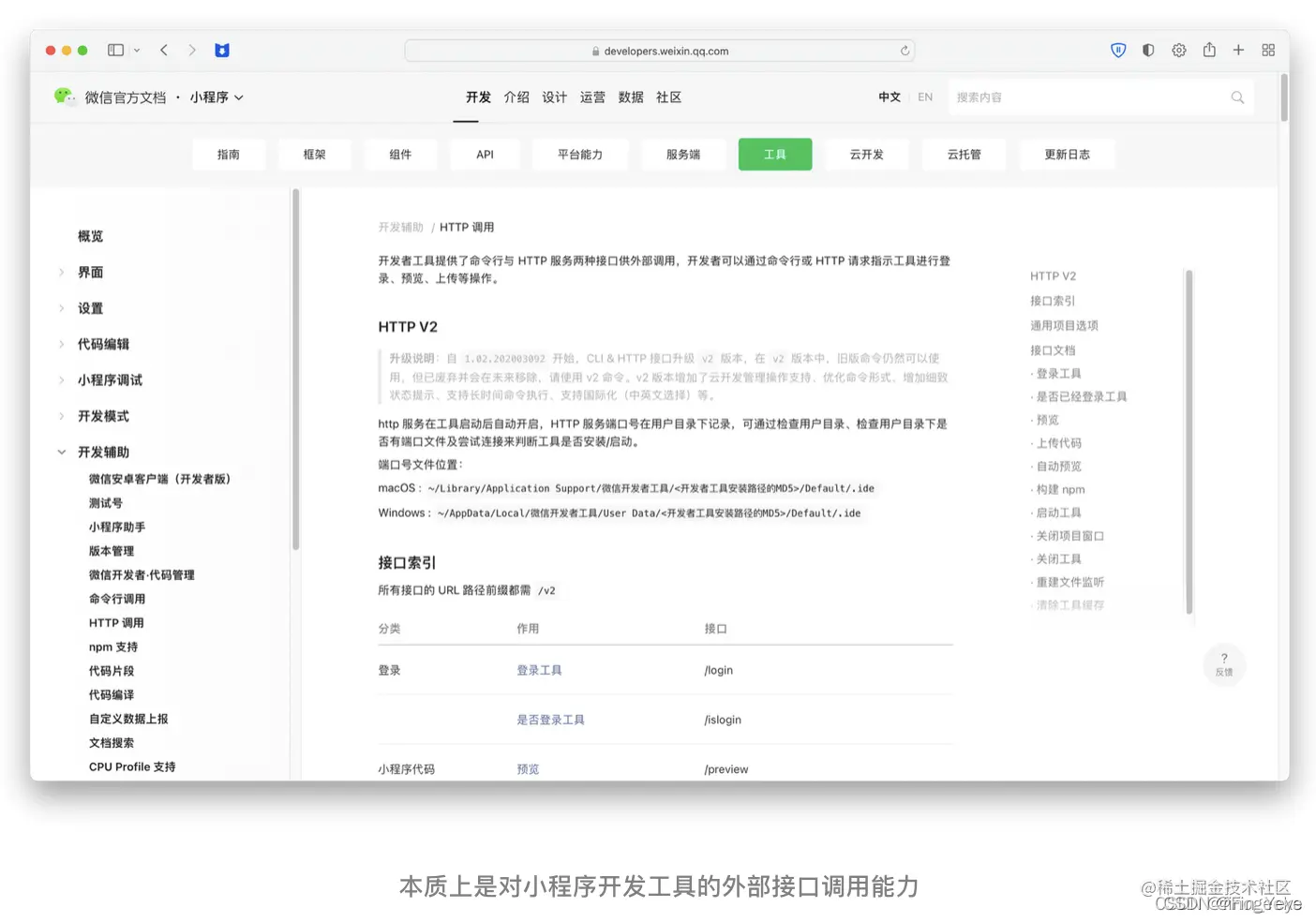Viewport: 1316px width, 922px height.
Task: Open the 组件 category button
Action: (x=400, y=155)
